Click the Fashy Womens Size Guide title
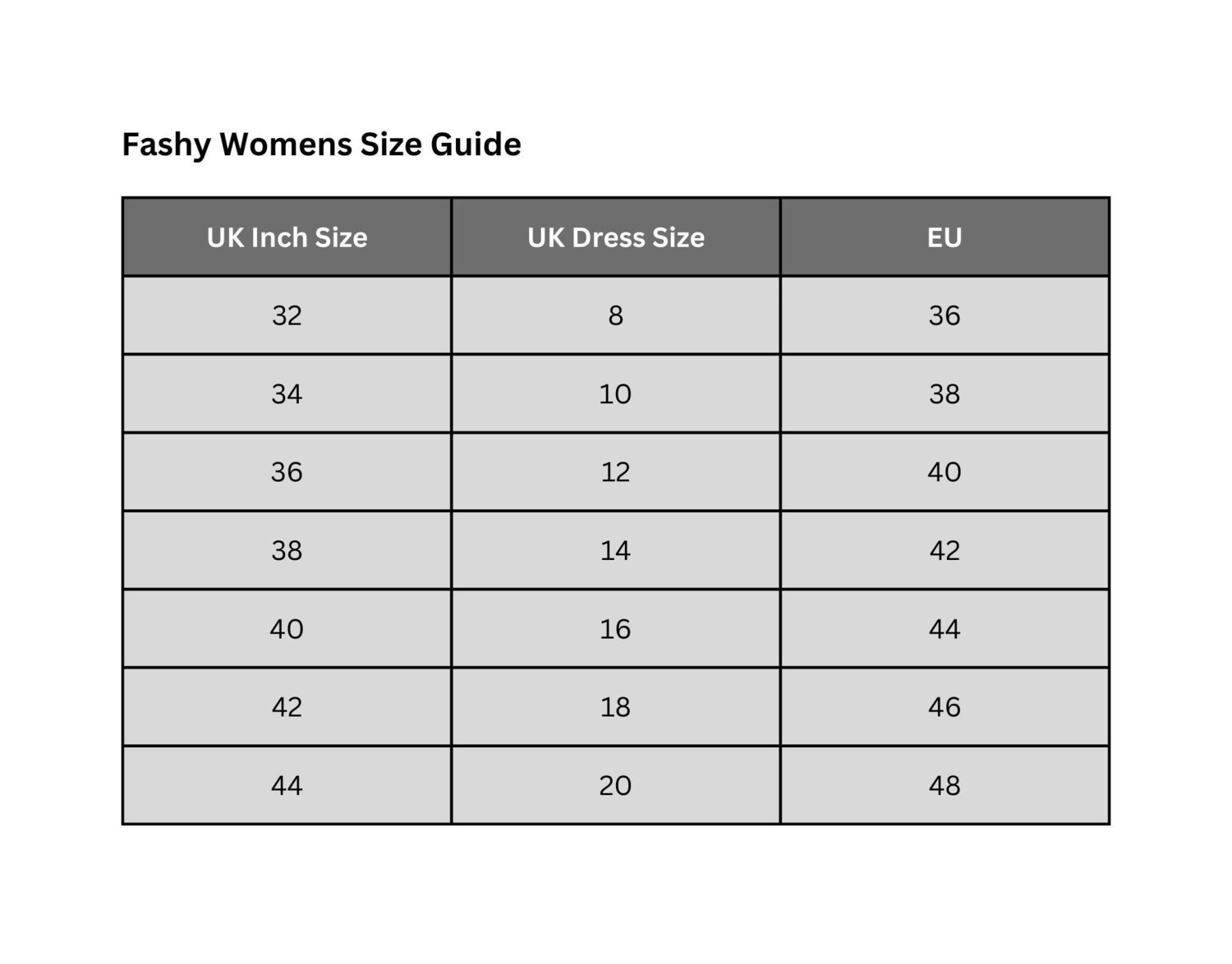This screenshot has height=964, width=1232. (x=321, y=145)
